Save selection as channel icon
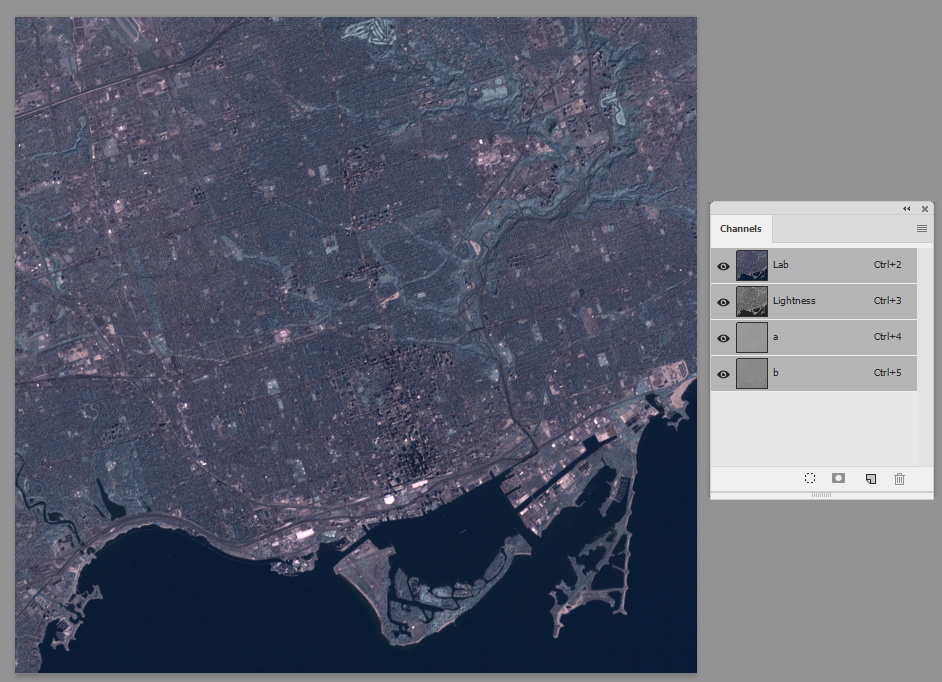Viewport: 942px width, 682px height. coord(839,478)
